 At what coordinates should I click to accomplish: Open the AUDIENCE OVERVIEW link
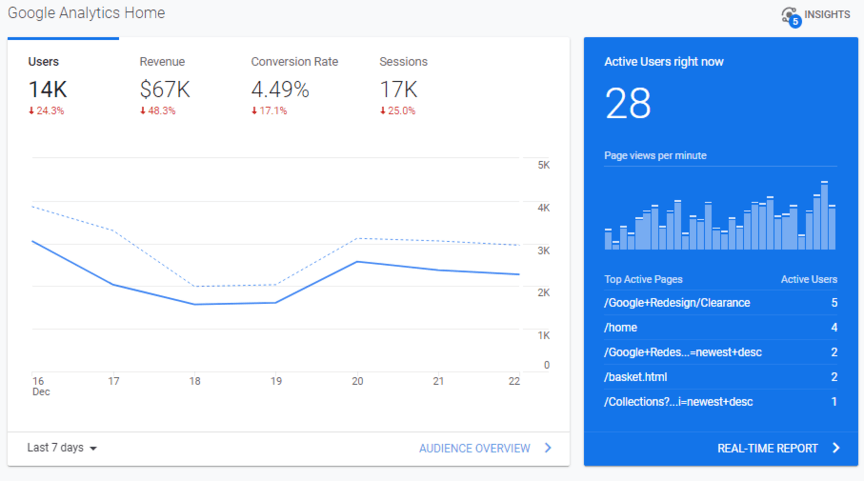pyautogui.click(x=474, y=448)
